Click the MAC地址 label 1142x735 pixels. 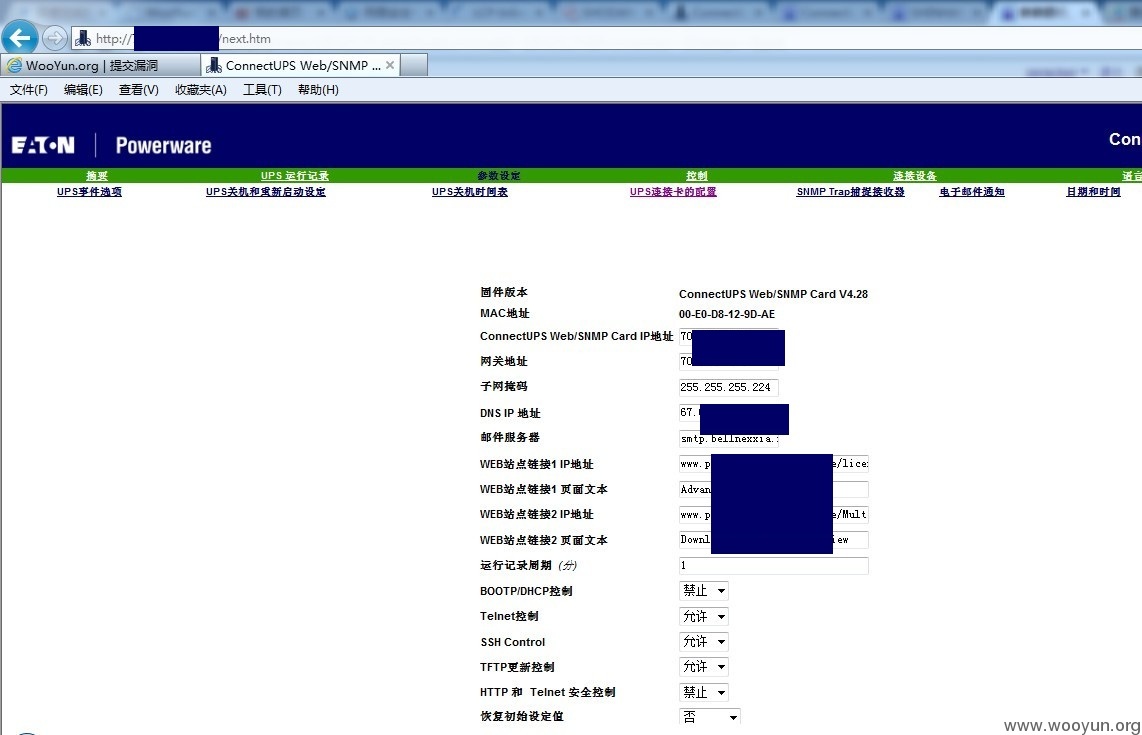[x=505, y=313]
